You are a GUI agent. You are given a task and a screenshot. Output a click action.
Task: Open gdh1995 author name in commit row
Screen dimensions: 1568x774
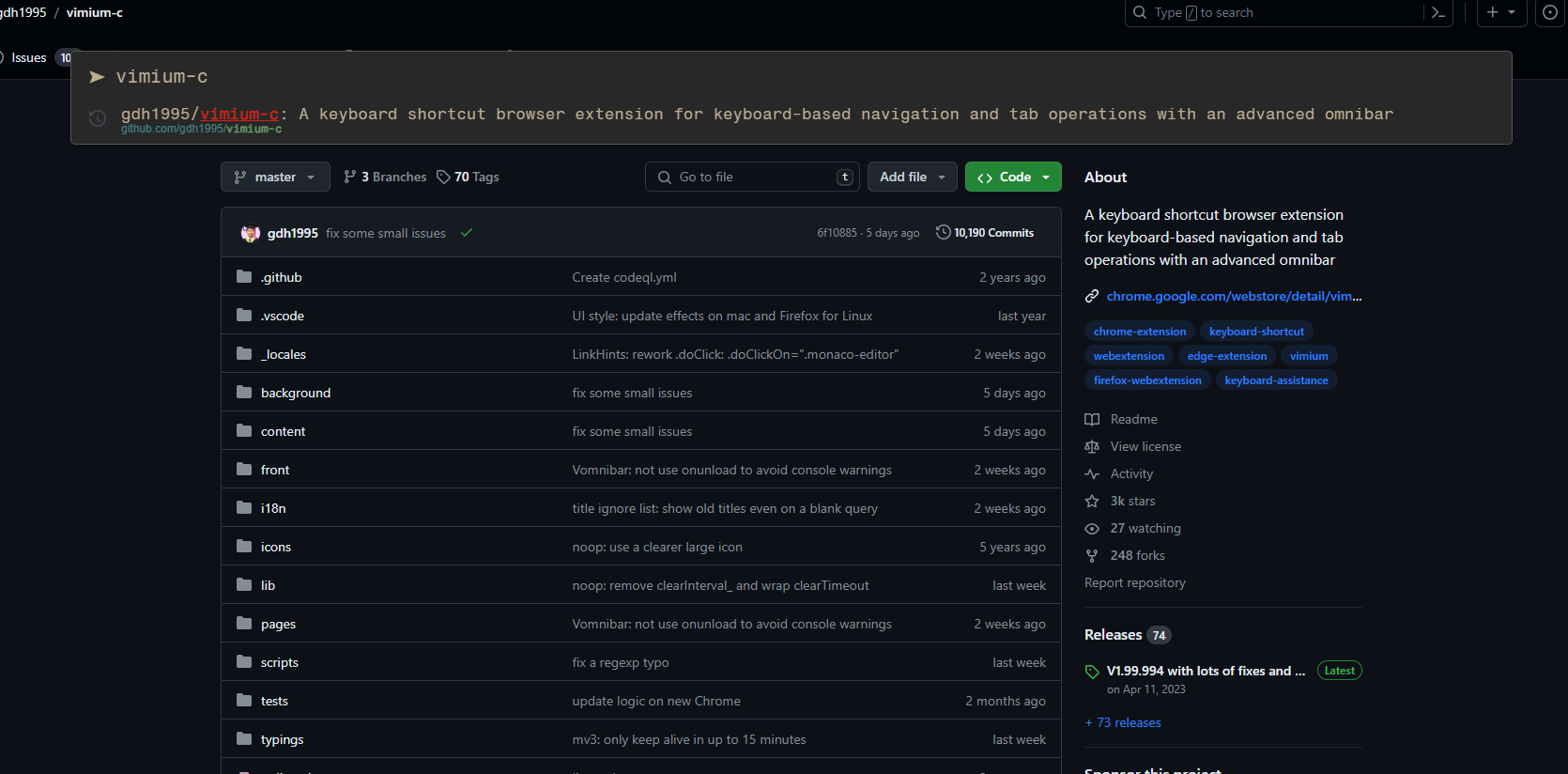(292, 233)
